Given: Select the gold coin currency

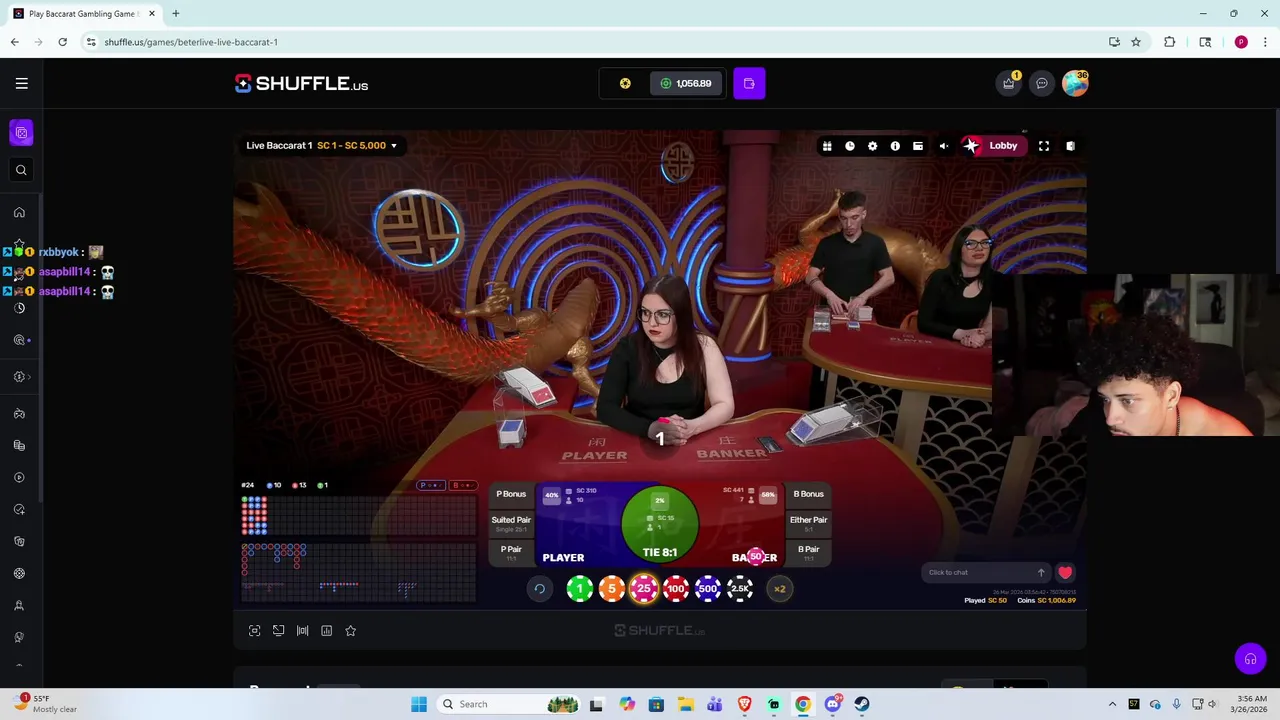Looking at the screenshot, I should click(x=625, y=83).
